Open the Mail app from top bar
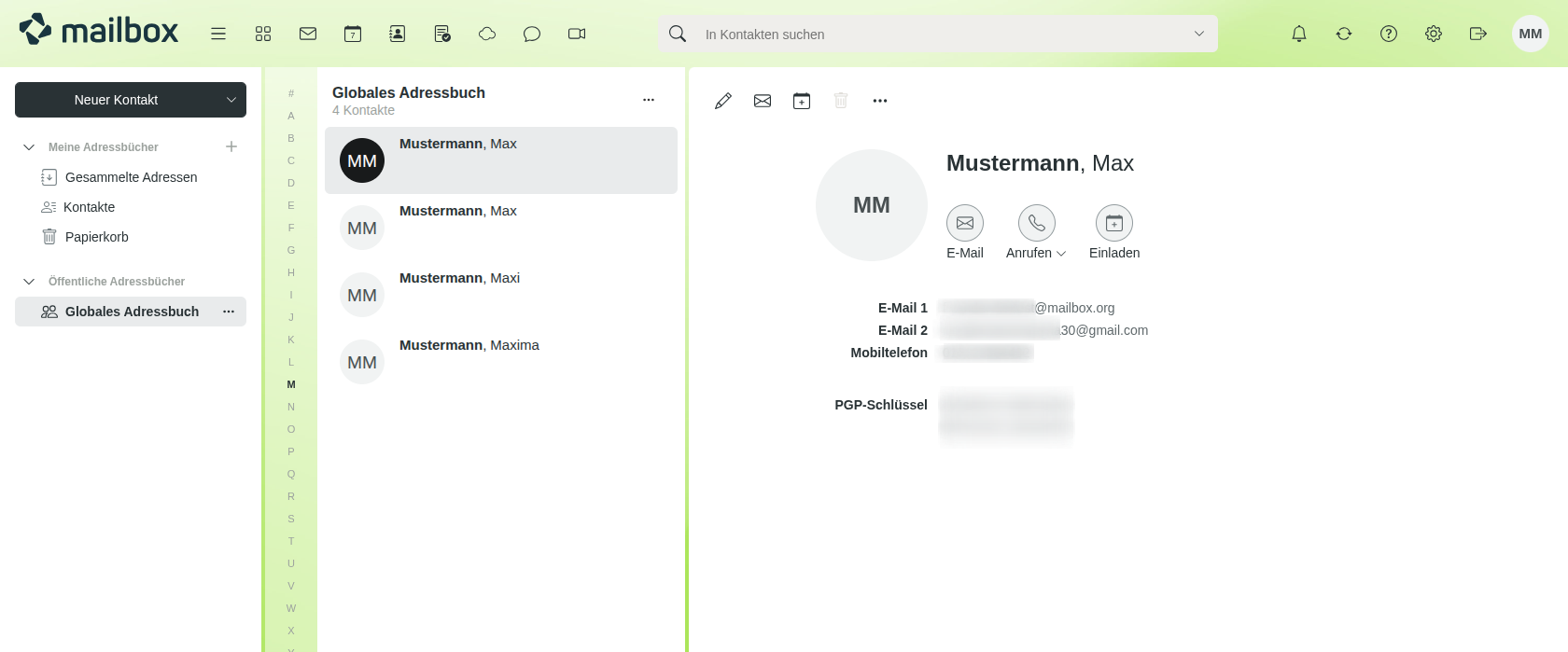This screenshot has height=652, width=1568. [x=308, y=34]
